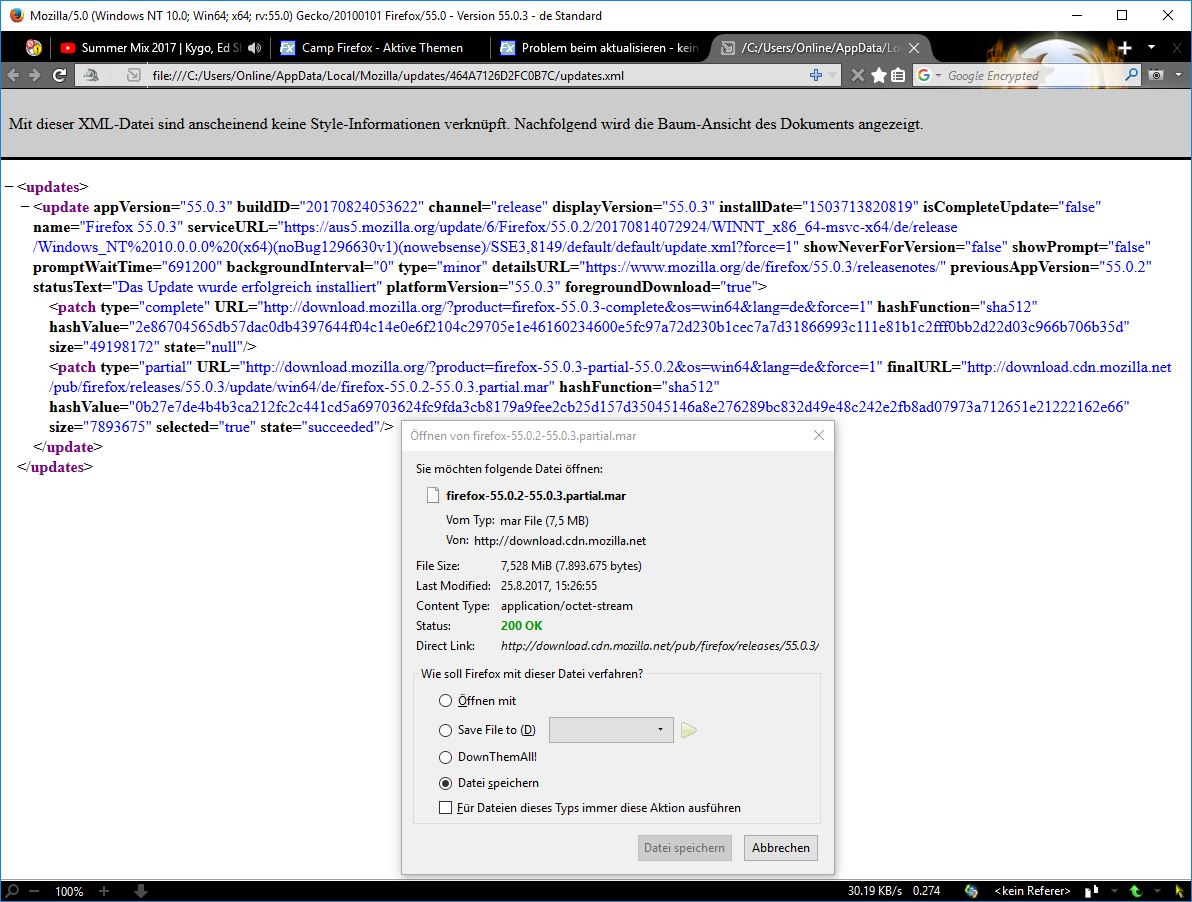Mute the audio on the Summer Mix tab
This screenshot has height=902, width=1192.
click(255, 48)
